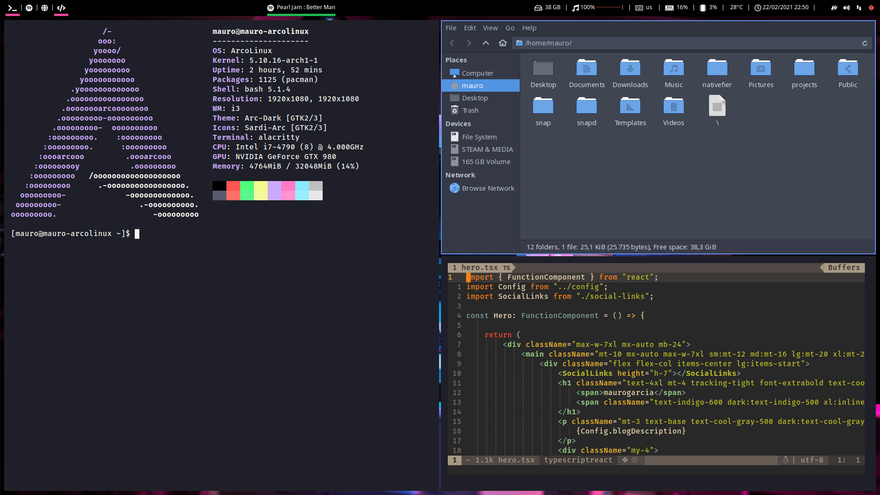The height and width of the screenshot is (495, 880).
Task: Select the Pictures folder icon
Action: [x=760, y=69]
